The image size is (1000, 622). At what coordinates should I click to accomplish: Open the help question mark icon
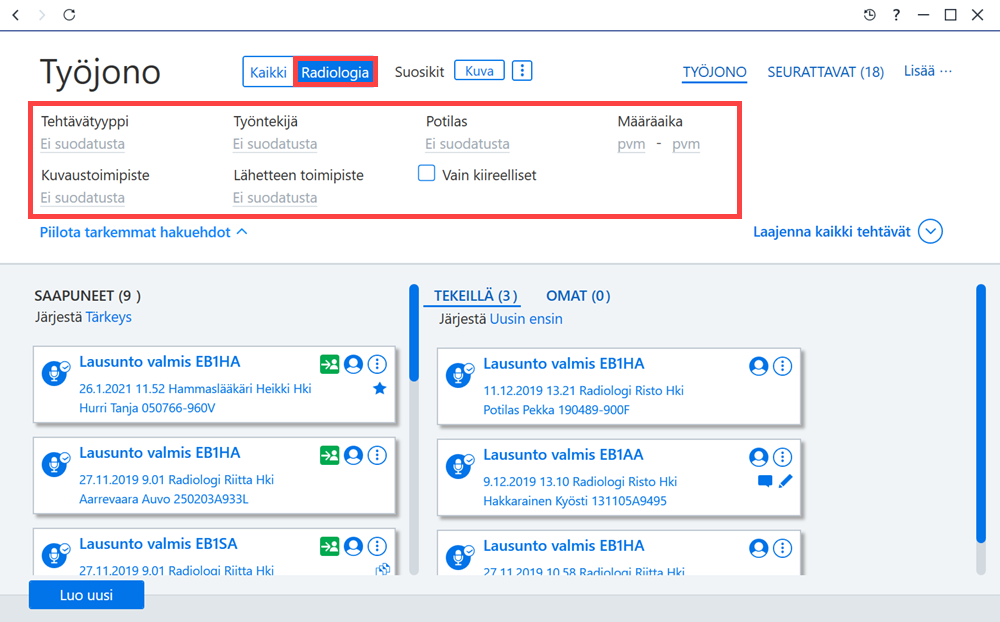[x=896, y=15]
